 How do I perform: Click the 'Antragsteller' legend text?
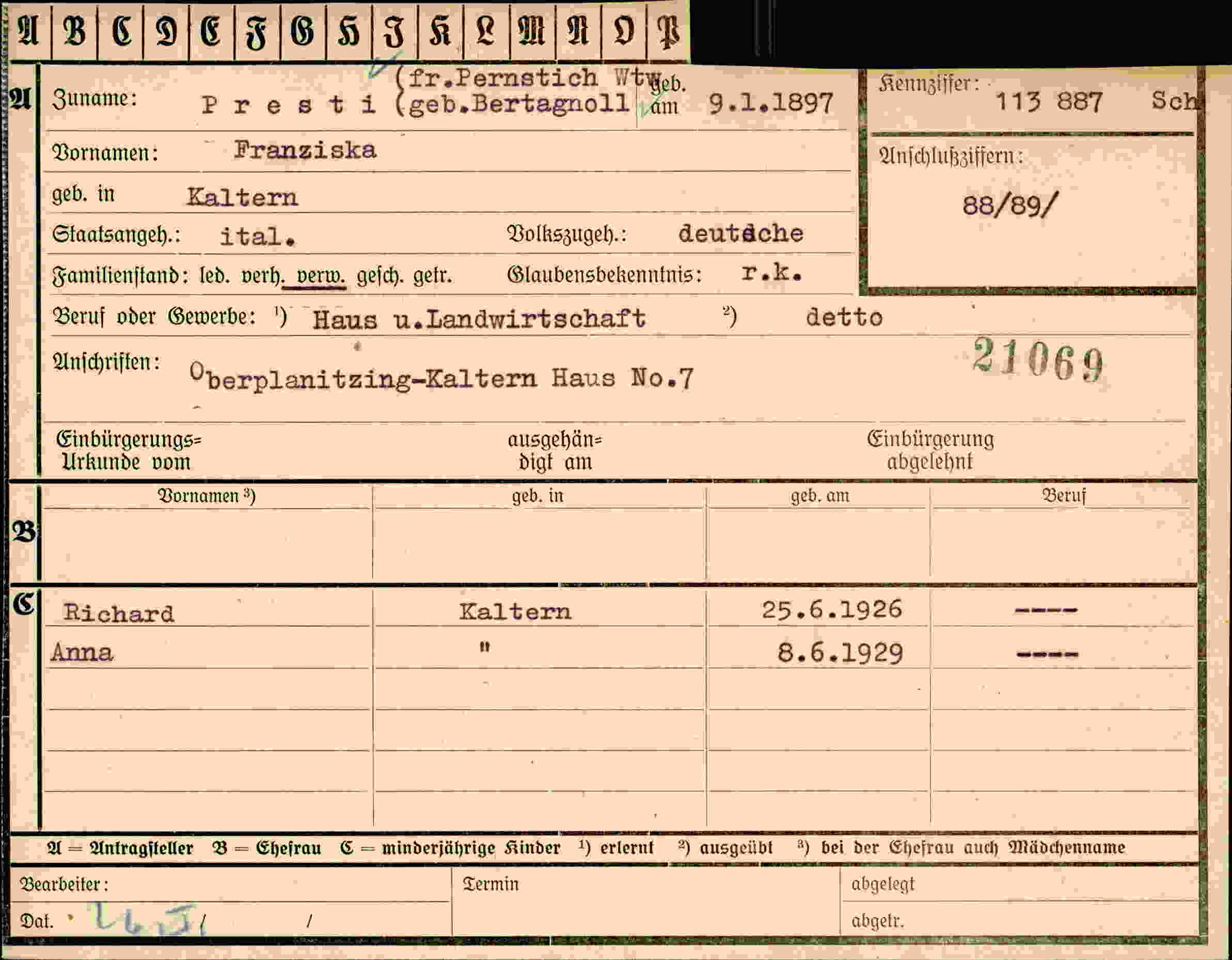(141, 848)
